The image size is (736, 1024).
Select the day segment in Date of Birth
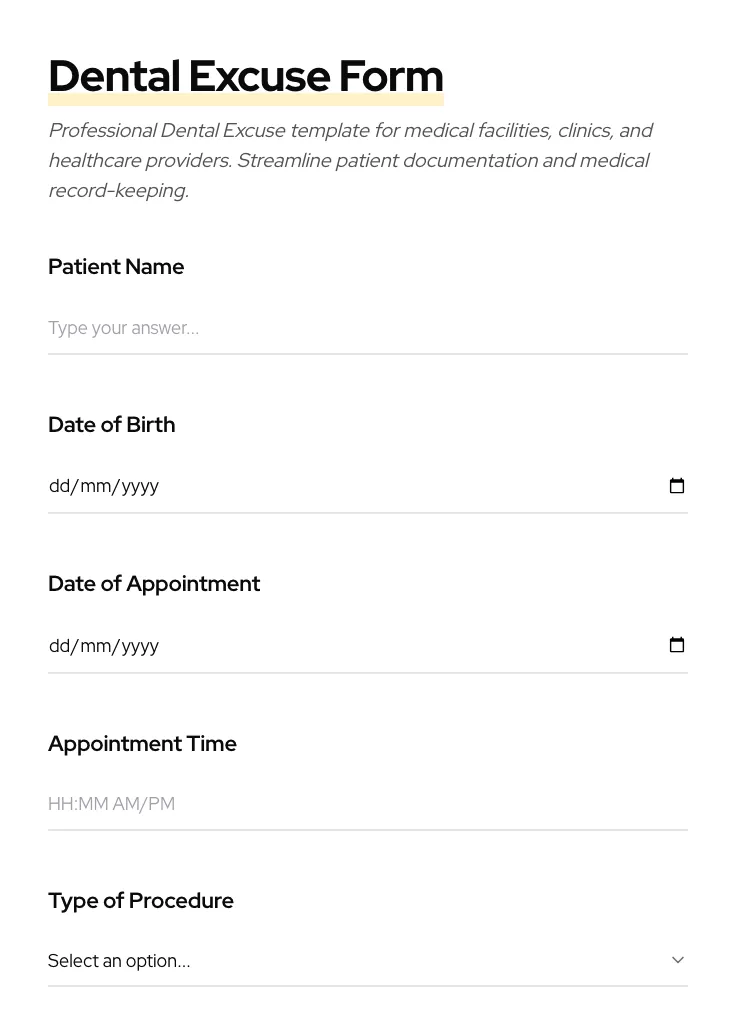click(x=59, y=486)
